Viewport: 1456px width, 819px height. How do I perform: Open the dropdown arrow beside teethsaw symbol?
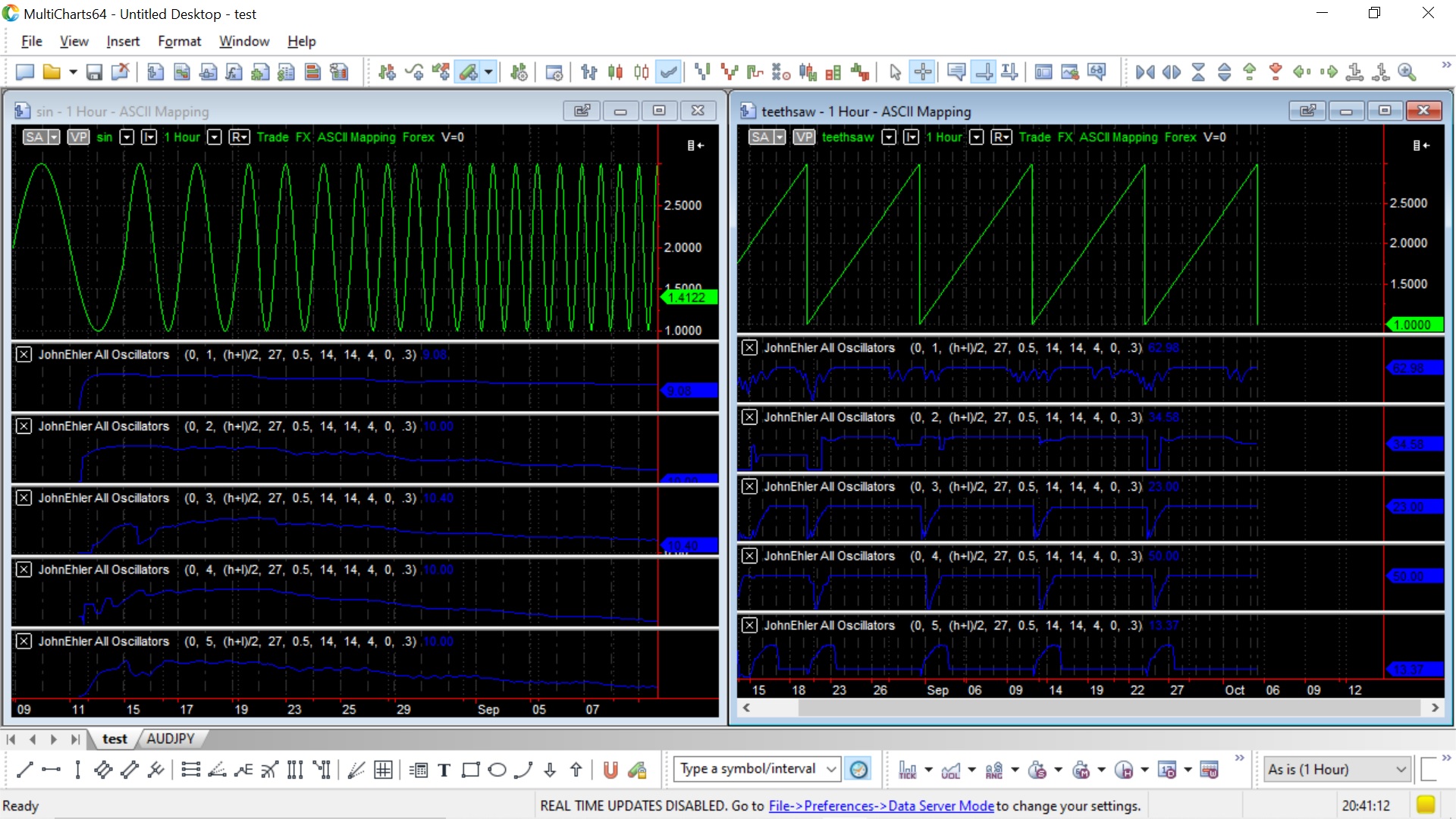pos(889,137)
